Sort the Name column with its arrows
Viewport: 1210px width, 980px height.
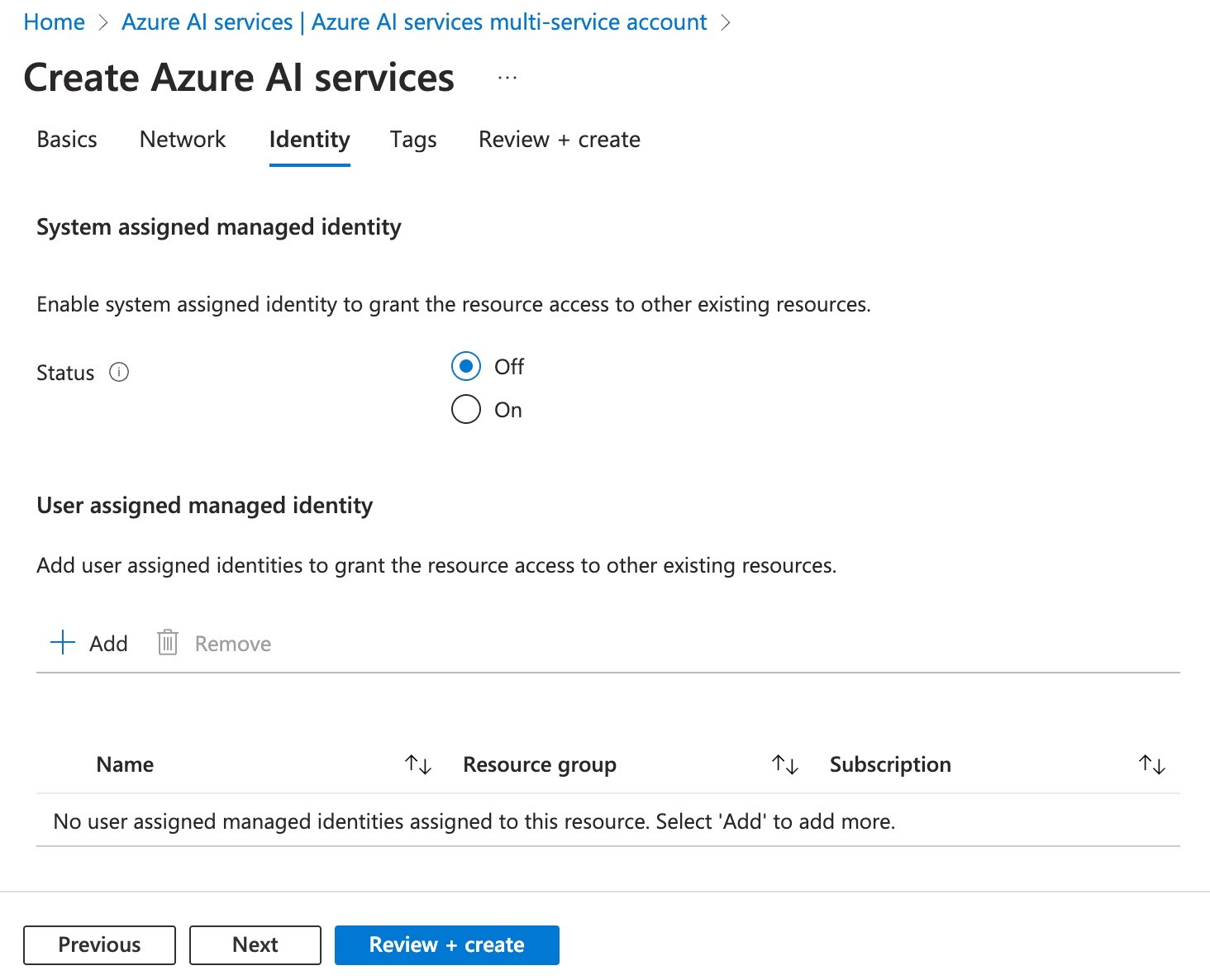tap(418, 764)
